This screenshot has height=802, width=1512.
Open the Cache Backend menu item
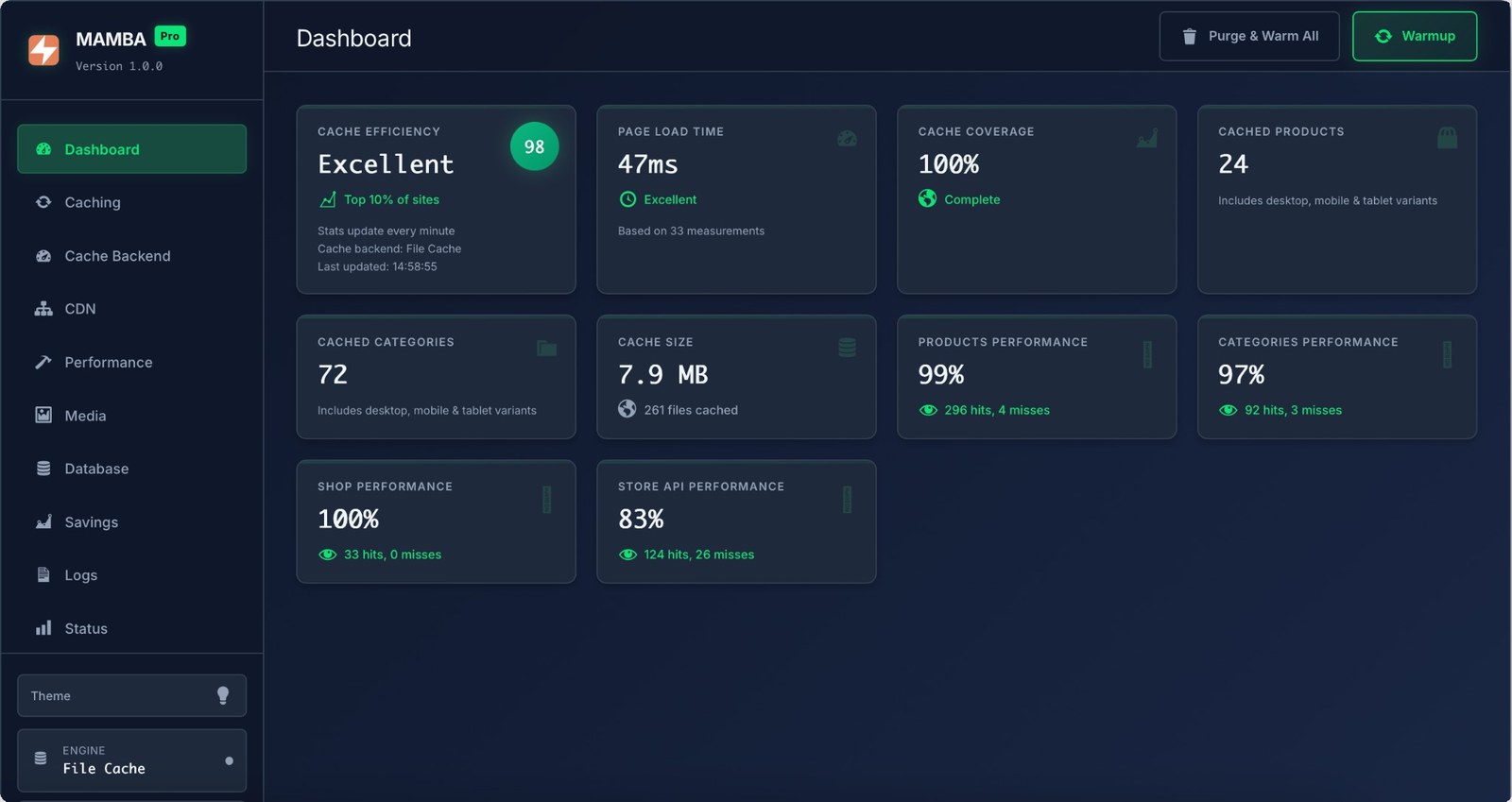click(117, 256)
